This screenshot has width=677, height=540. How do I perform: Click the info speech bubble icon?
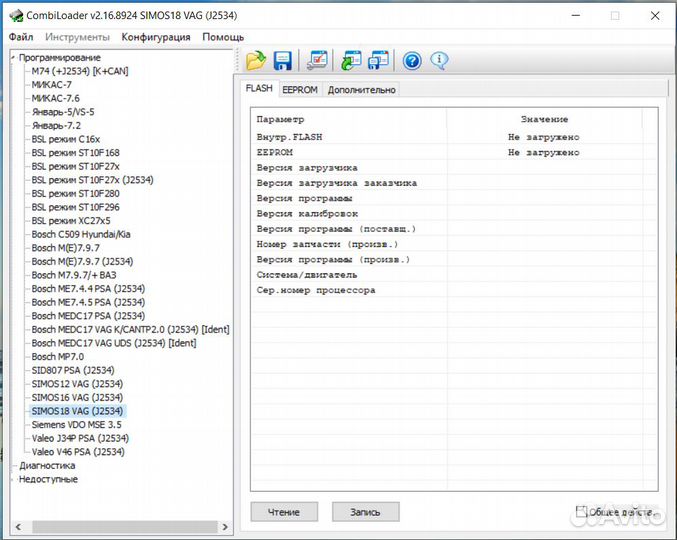(439, 60)
